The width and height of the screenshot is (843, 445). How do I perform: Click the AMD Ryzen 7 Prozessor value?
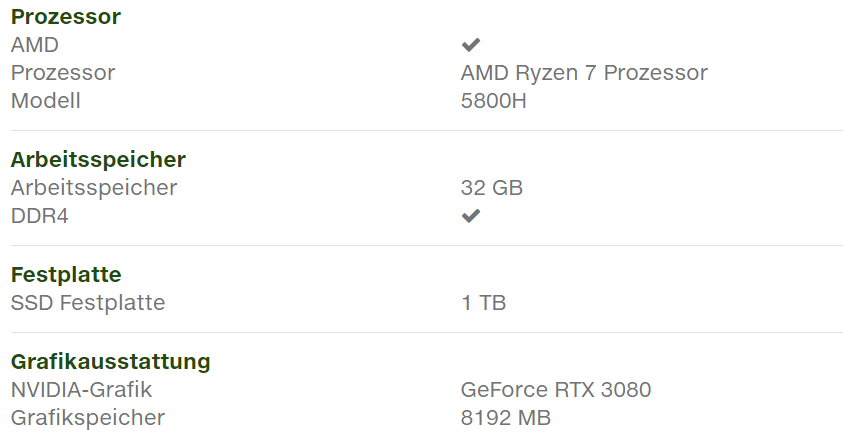tap(584, 73)
